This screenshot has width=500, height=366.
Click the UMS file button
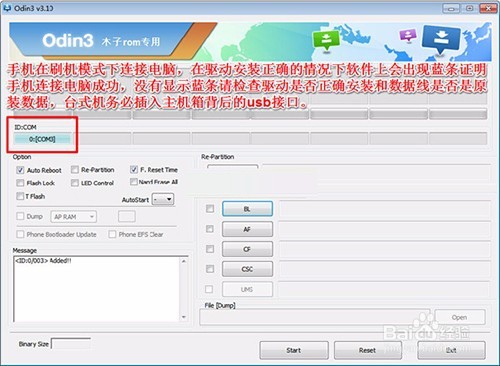click(247, 289)
